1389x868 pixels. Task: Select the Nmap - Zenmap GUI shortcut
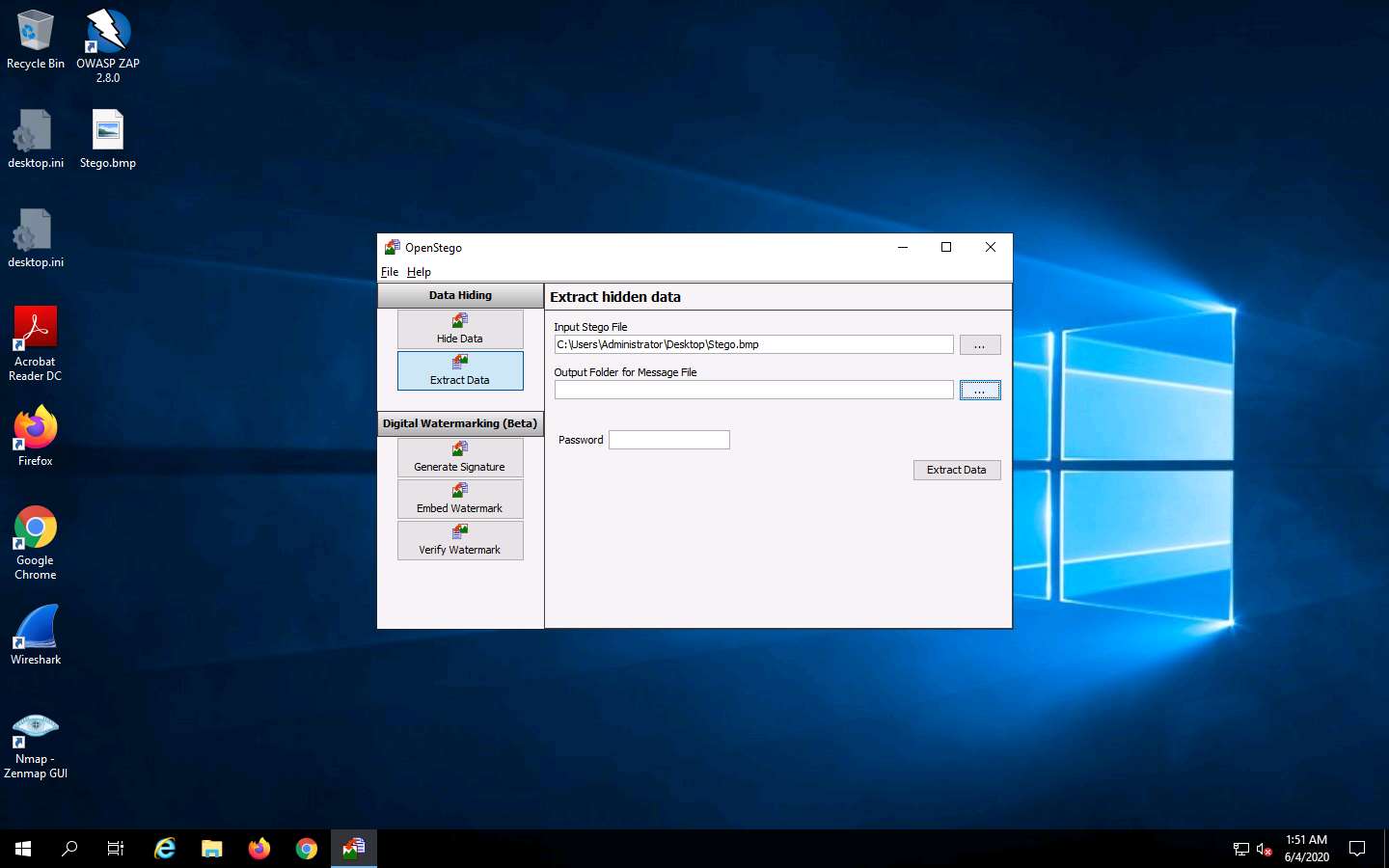(36, 745)
